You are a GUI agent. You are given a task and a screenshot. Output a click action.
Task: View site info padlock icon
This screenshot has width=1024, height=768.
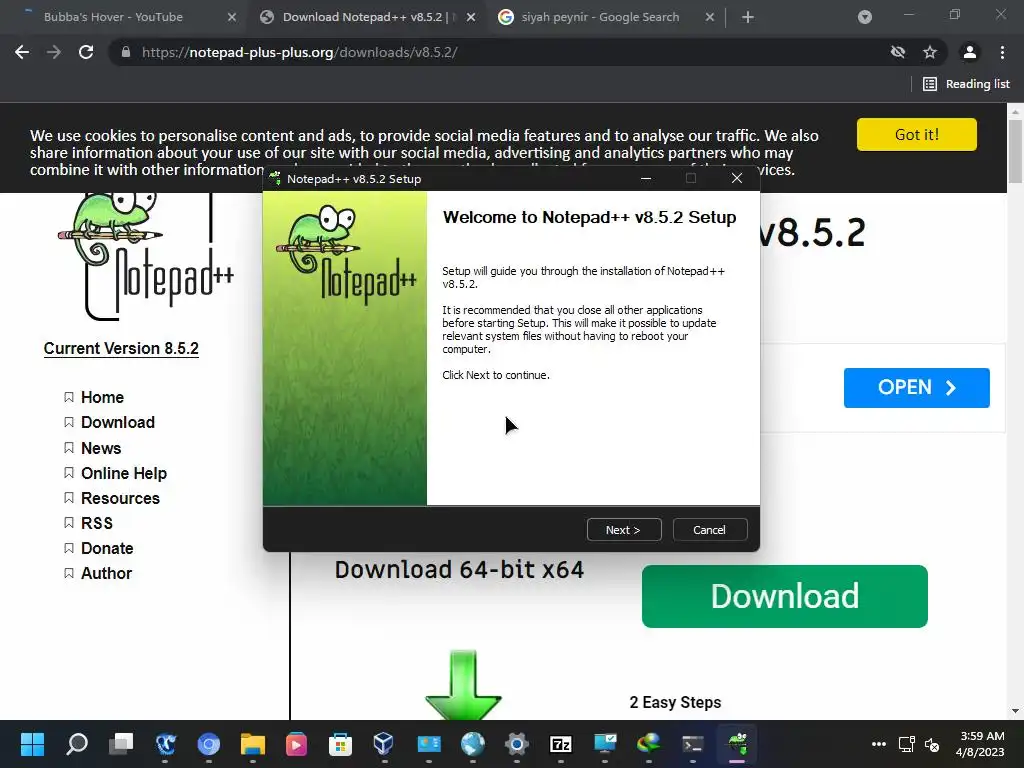coord(126,52)
